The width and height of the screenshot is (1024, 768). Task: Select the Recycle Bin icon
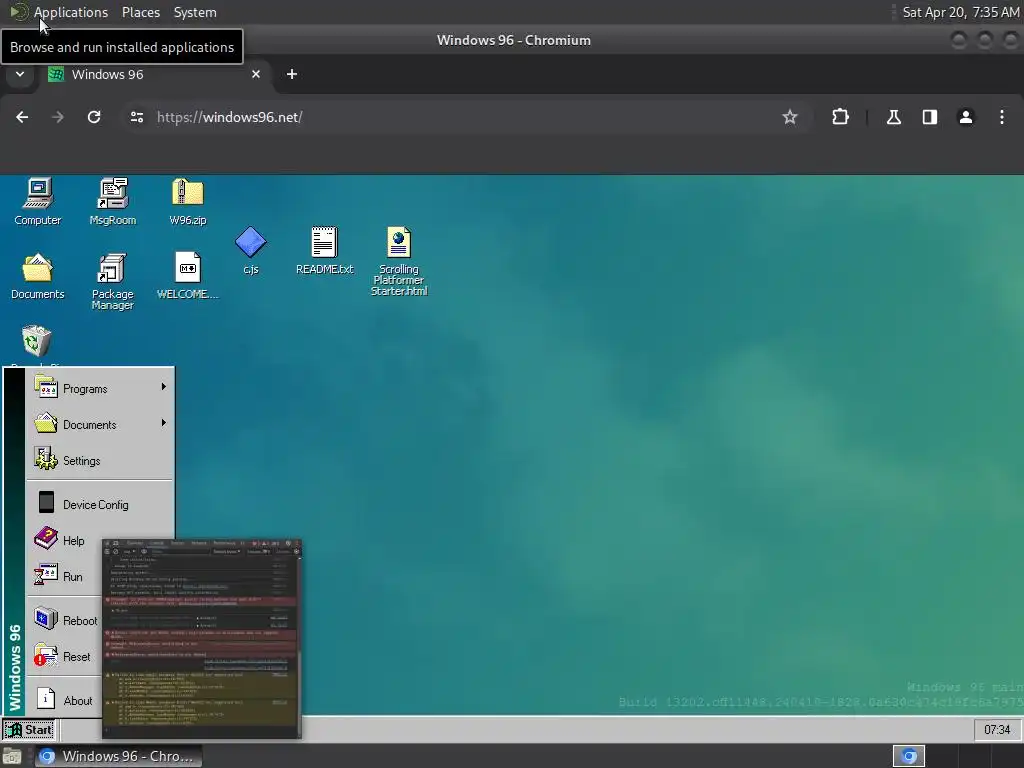coord(37,341)
